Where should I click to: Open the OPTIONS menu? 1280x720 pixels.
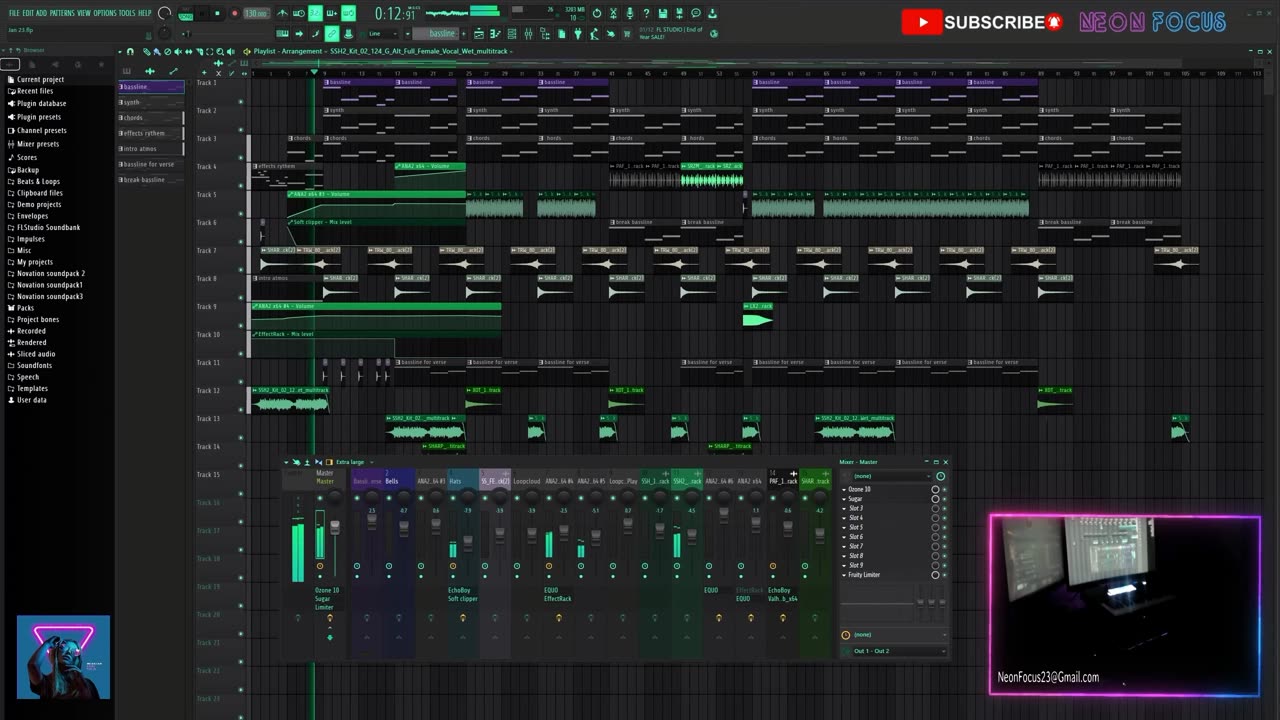pos(105,13)
